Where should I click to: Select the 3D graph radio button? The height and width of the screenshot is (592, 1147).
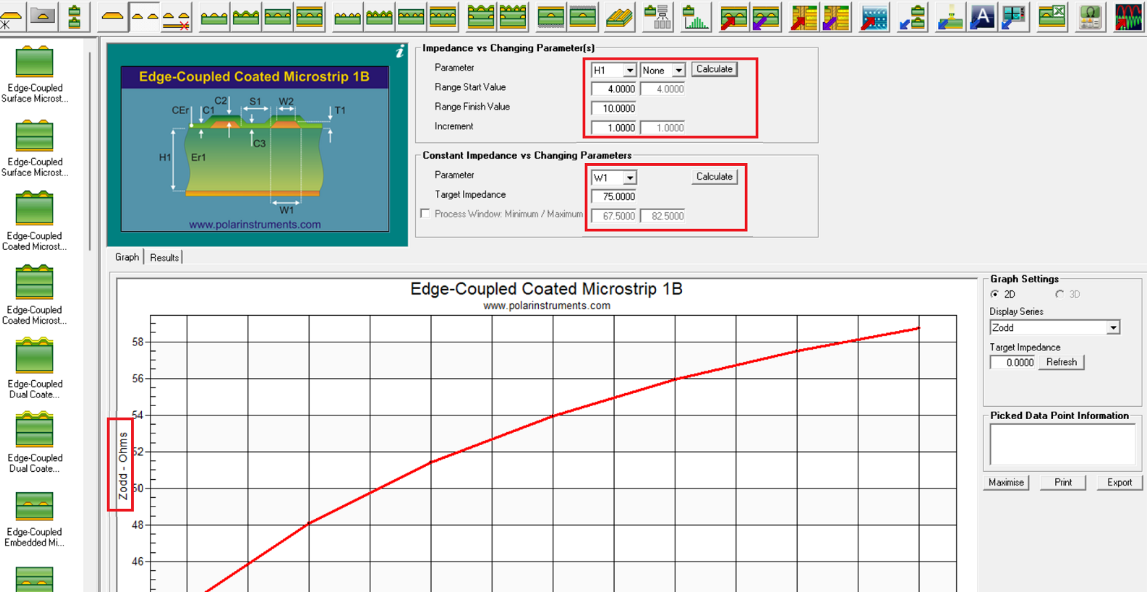pyautogui.click(x=1060, y=294)
